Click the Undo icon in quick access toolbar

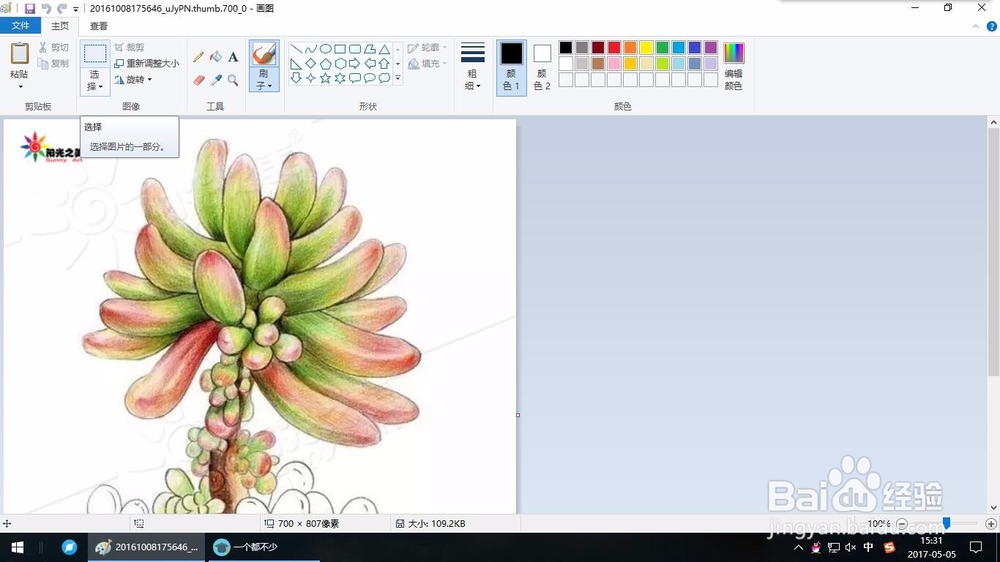46,8
